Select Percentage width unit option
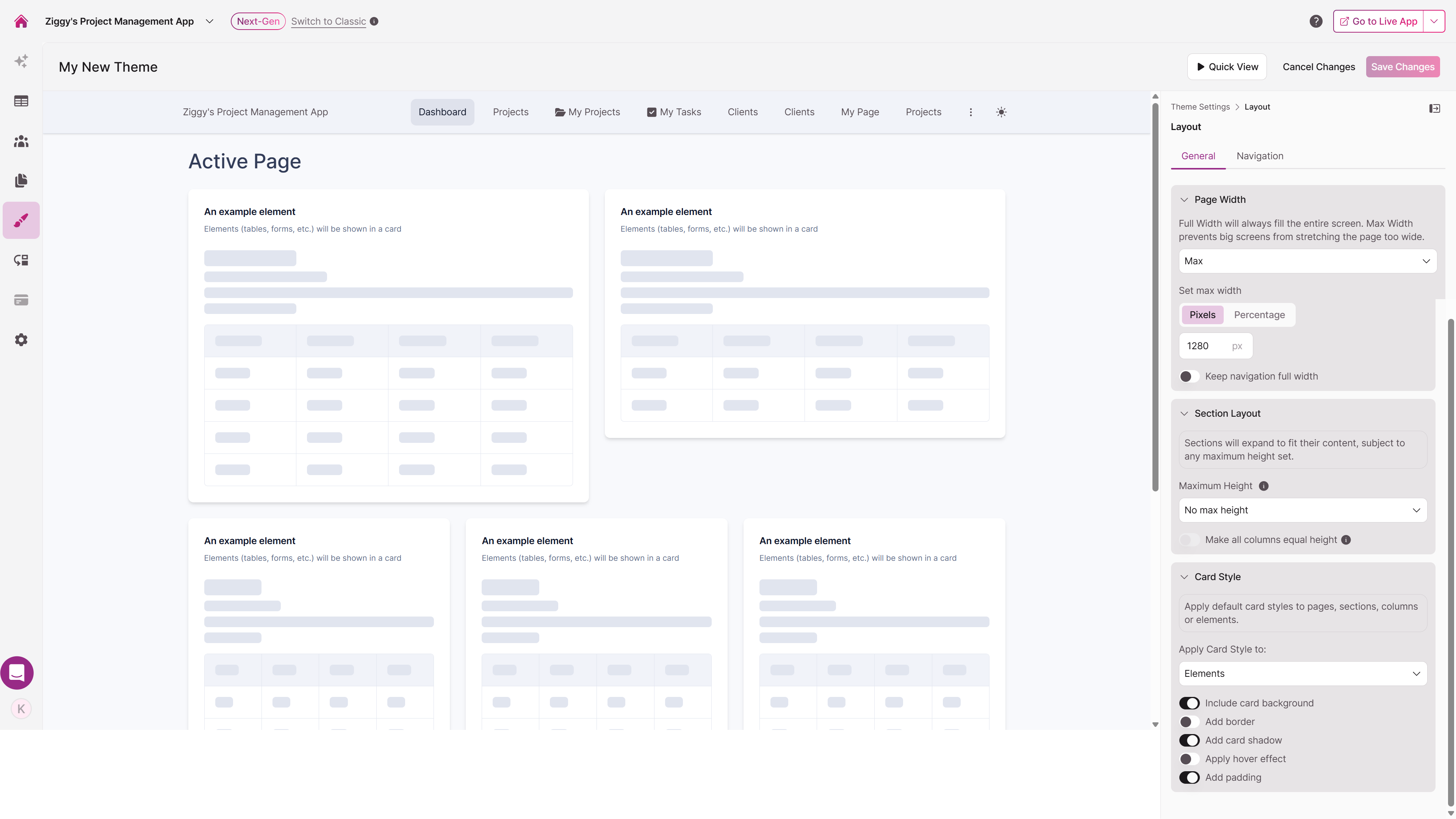 pos(1259,315)
